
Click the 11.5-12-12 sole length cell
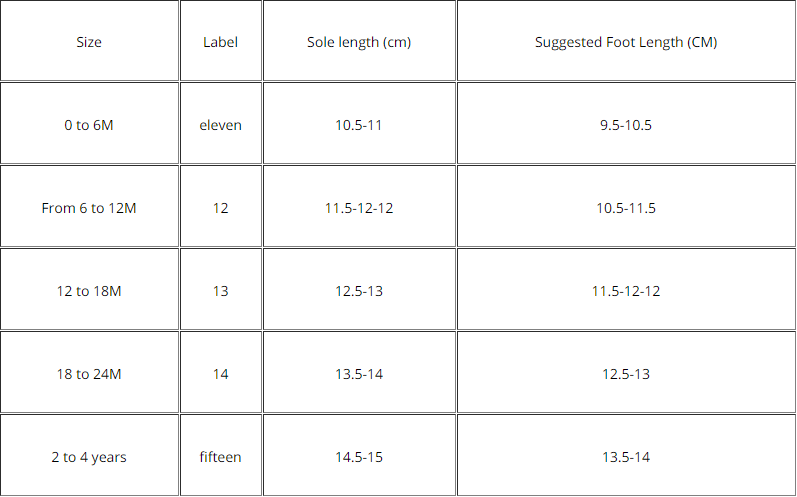[359, 208]
